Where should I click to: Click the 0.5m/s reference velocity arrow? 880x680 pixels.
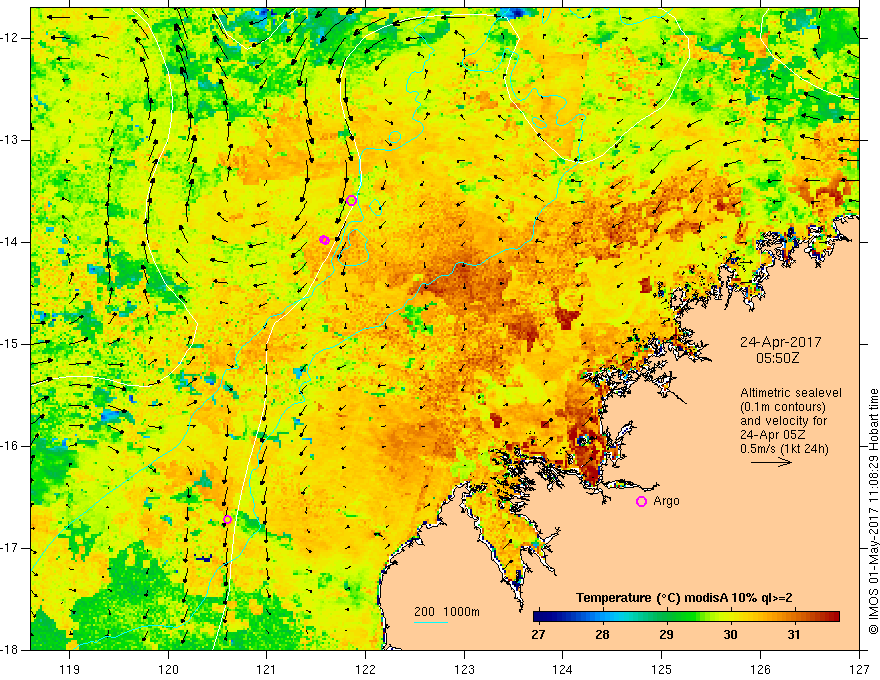point(771,462)
